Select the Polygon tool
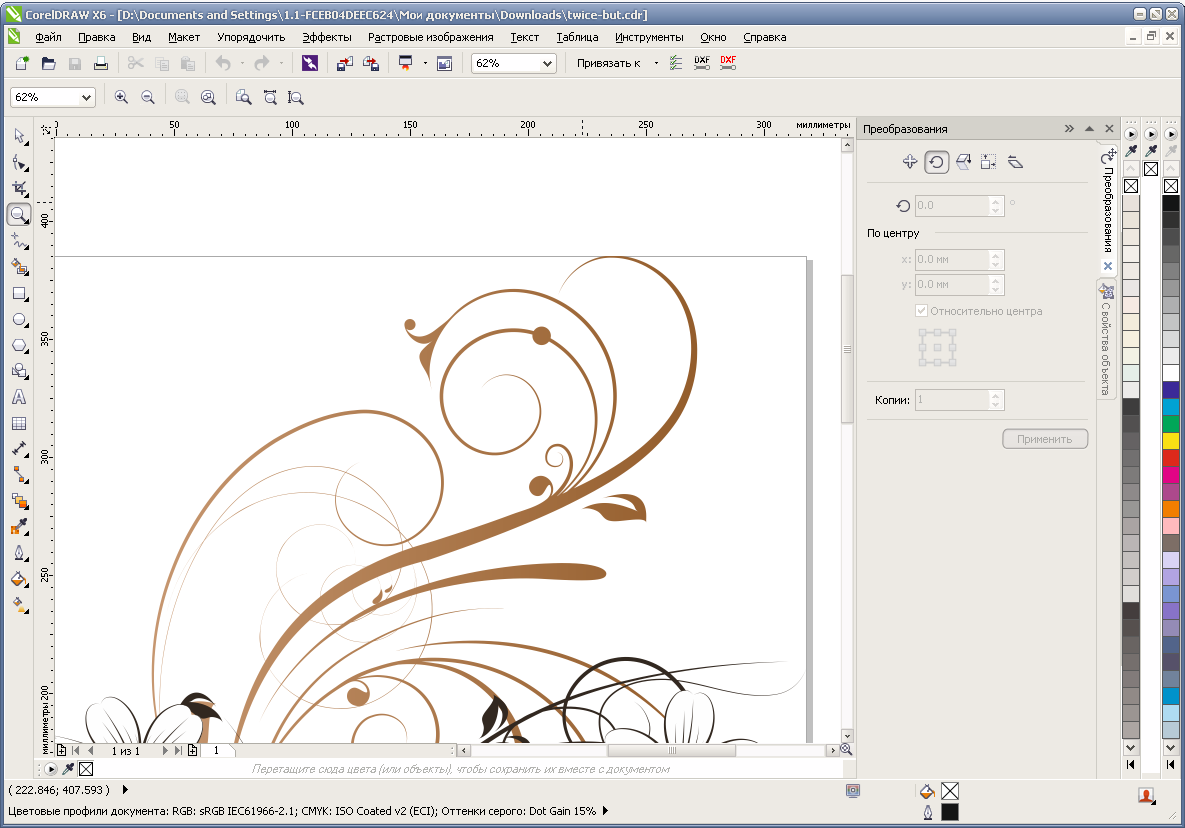The width and height of the screenshot is (1185, 828). (20, 345)
